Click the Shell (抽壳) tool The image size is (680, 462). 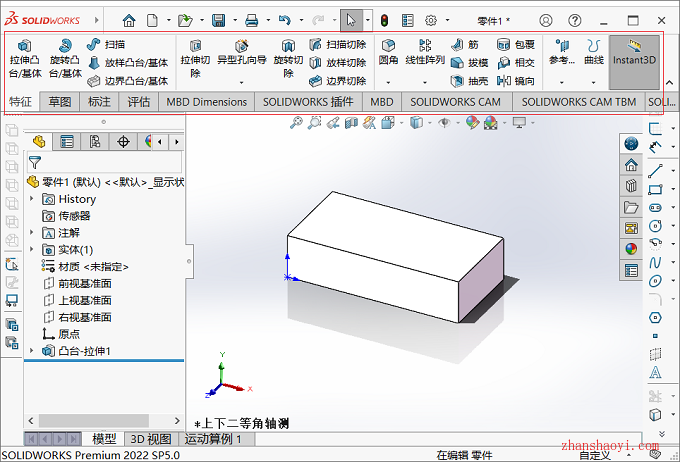(x=470, y=81)
